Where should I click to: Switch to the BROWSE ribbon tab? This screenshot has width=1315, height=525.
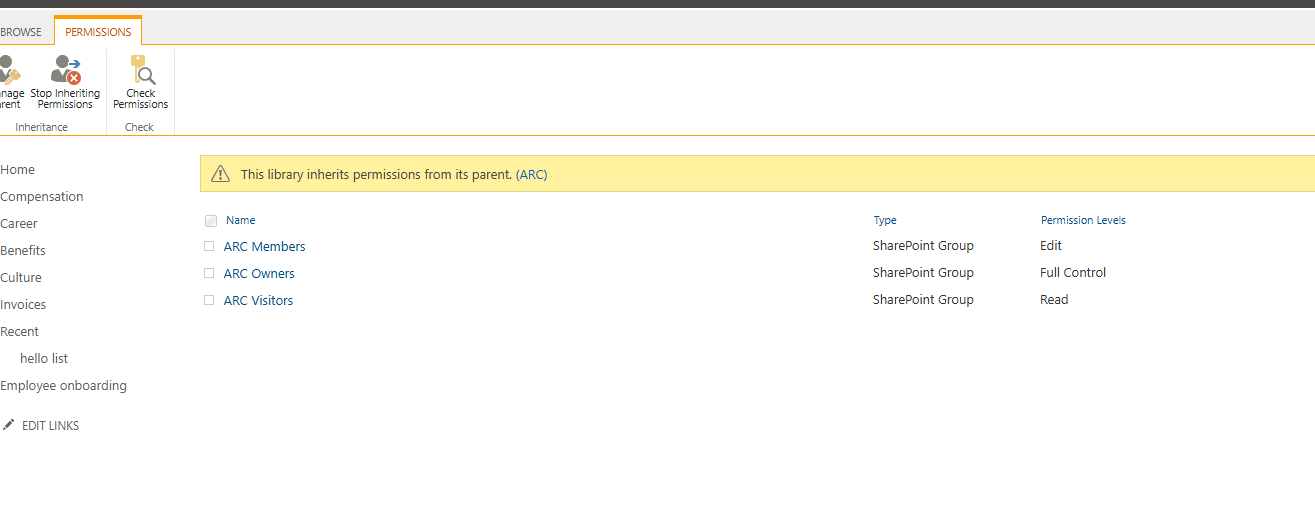(21, 32)
